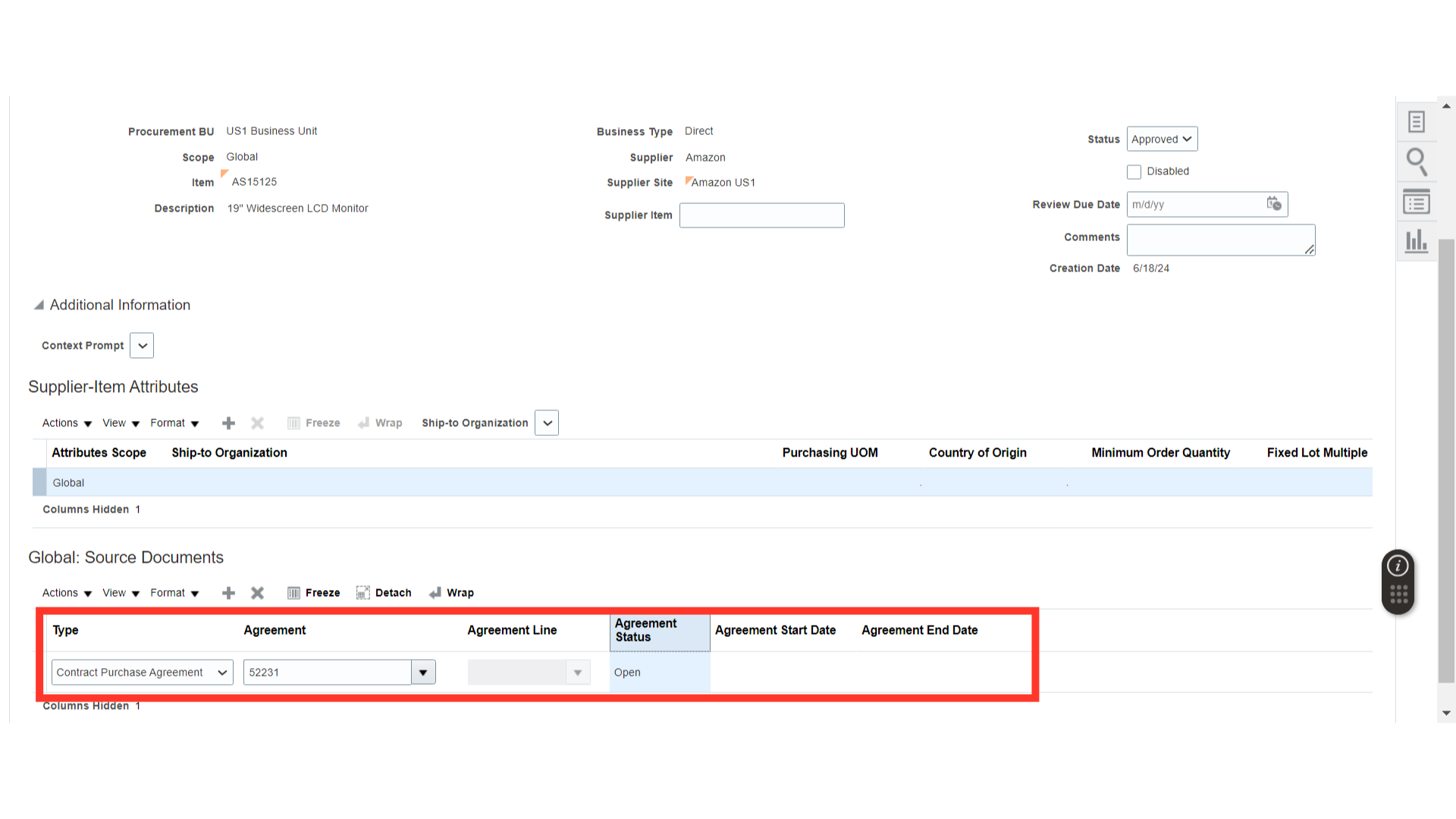
Task: Open the bar chart analytics icon
Action: tap(1416, 243)
